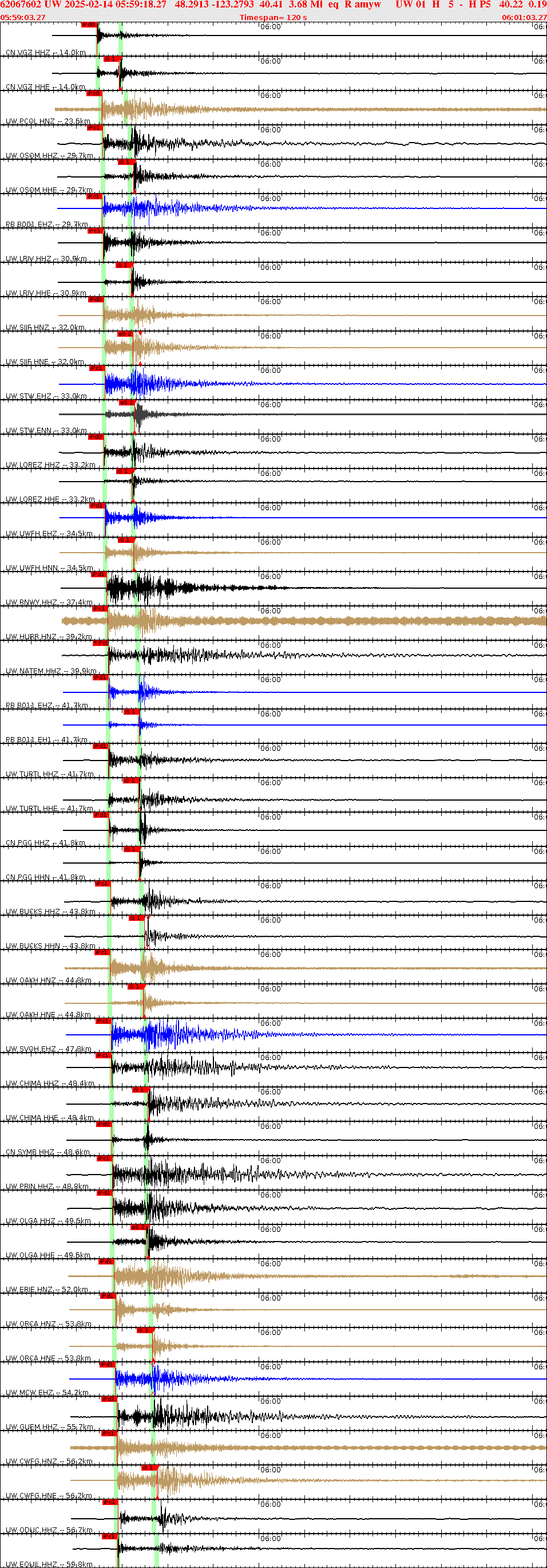This screenshot has width=547, height=1568.
Task: Click the 'UW HURR HNZ -- 39.2km' station label
Action: pyautogui.click(x=49, y=637)
